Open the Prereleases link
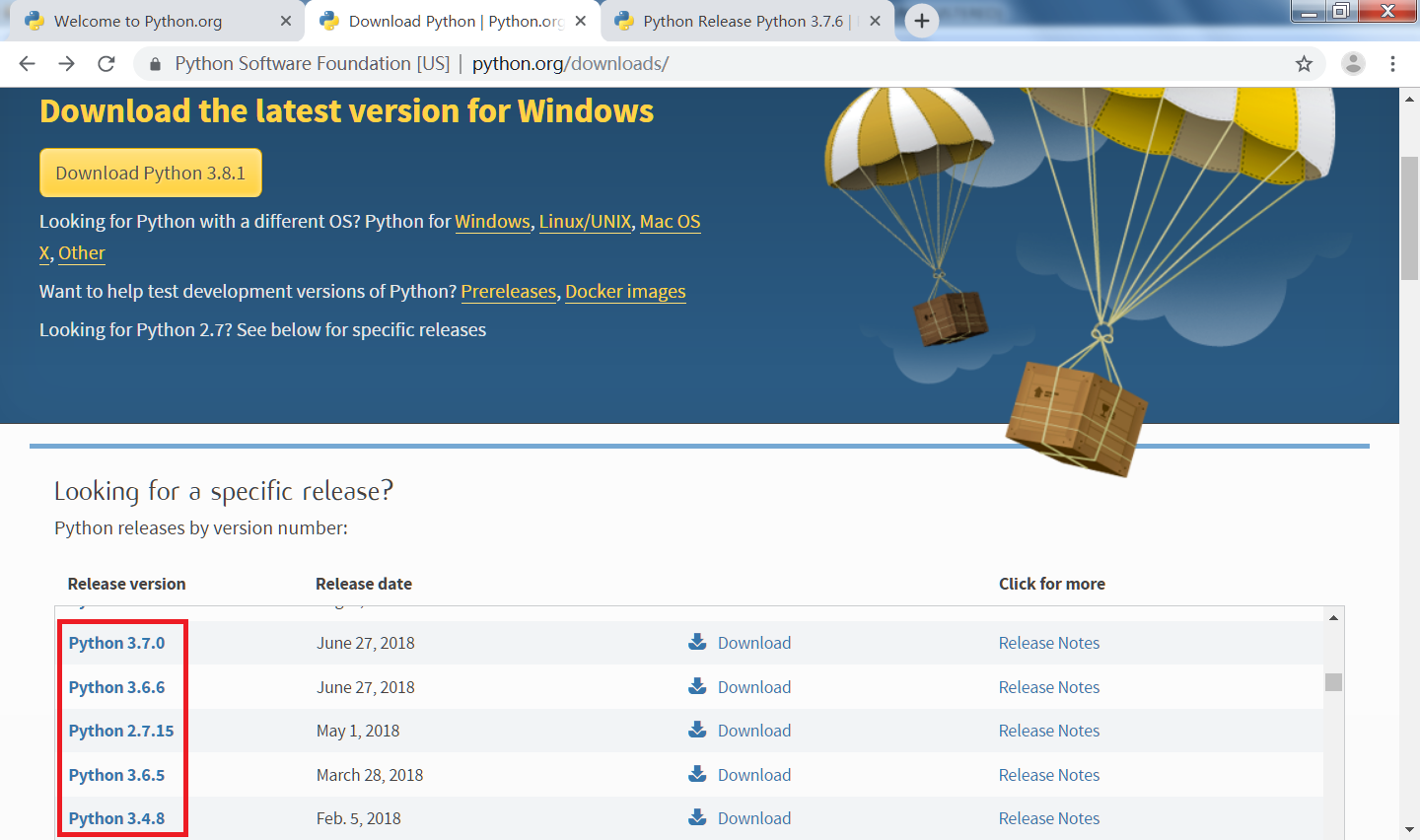This screenshot has width=1420, height=840. click(x=509, y=292)
